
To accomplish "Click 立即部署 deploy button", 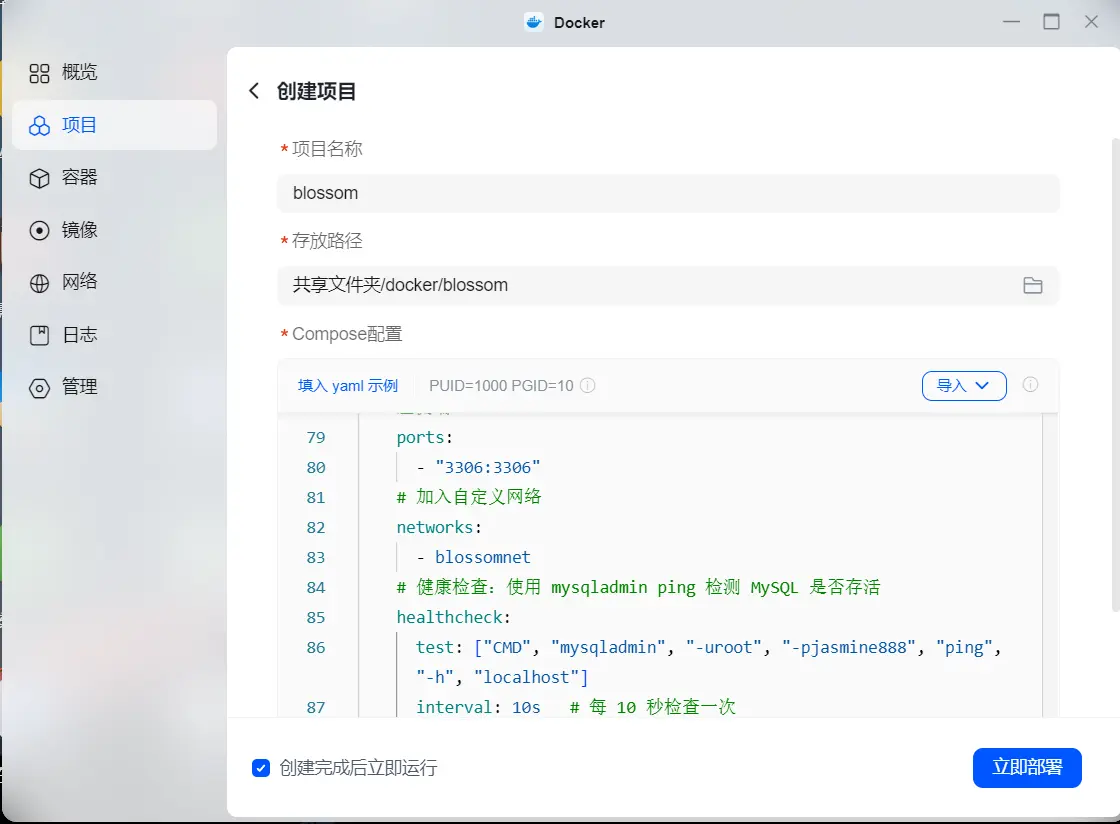I will 1026,768.
